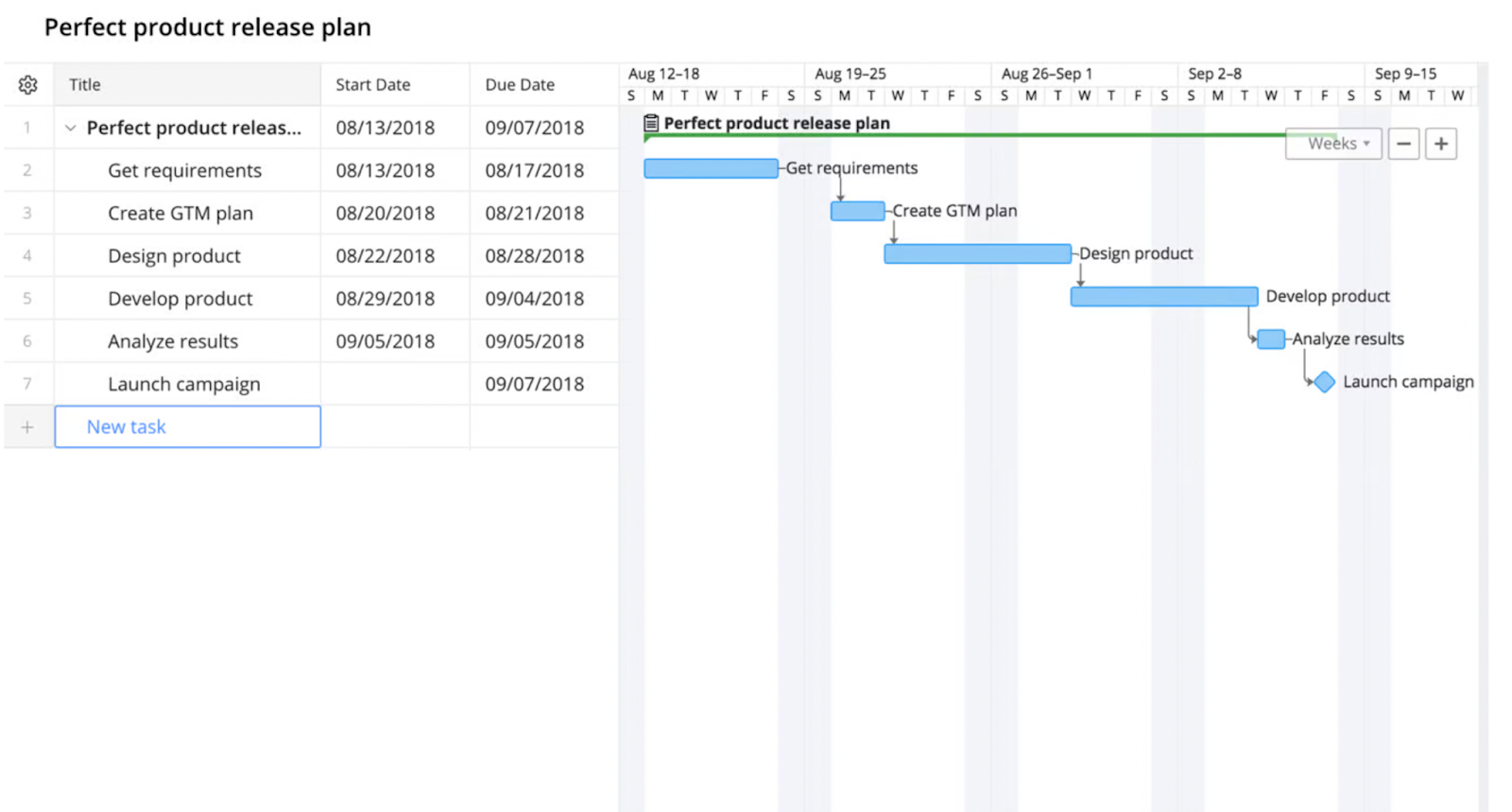Open the table settings gear icon

tap(27, 84)
